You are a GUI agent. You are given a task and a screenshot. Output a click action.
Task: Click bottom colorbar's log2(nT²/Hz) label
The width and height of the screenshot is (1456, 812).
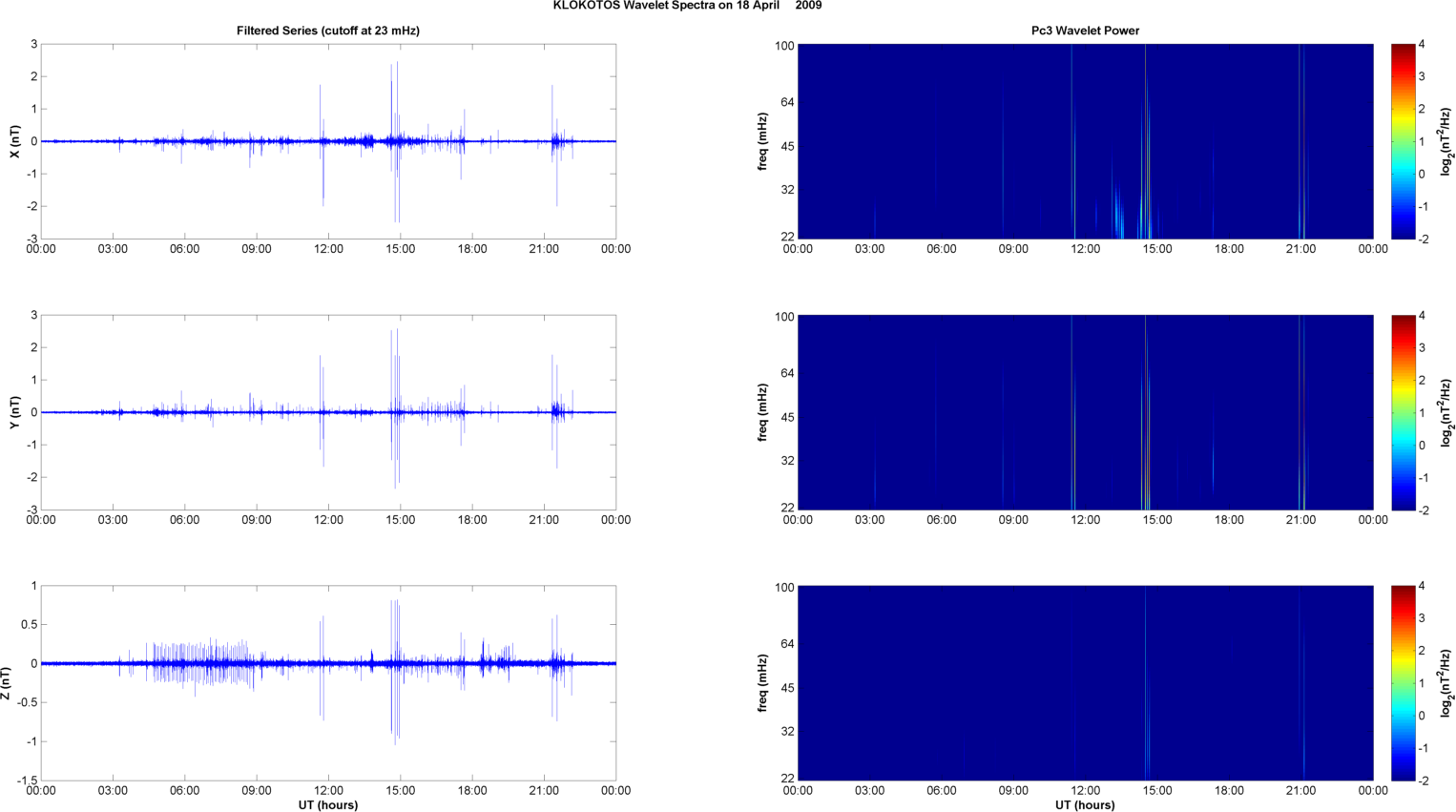tap(1446, 683)
